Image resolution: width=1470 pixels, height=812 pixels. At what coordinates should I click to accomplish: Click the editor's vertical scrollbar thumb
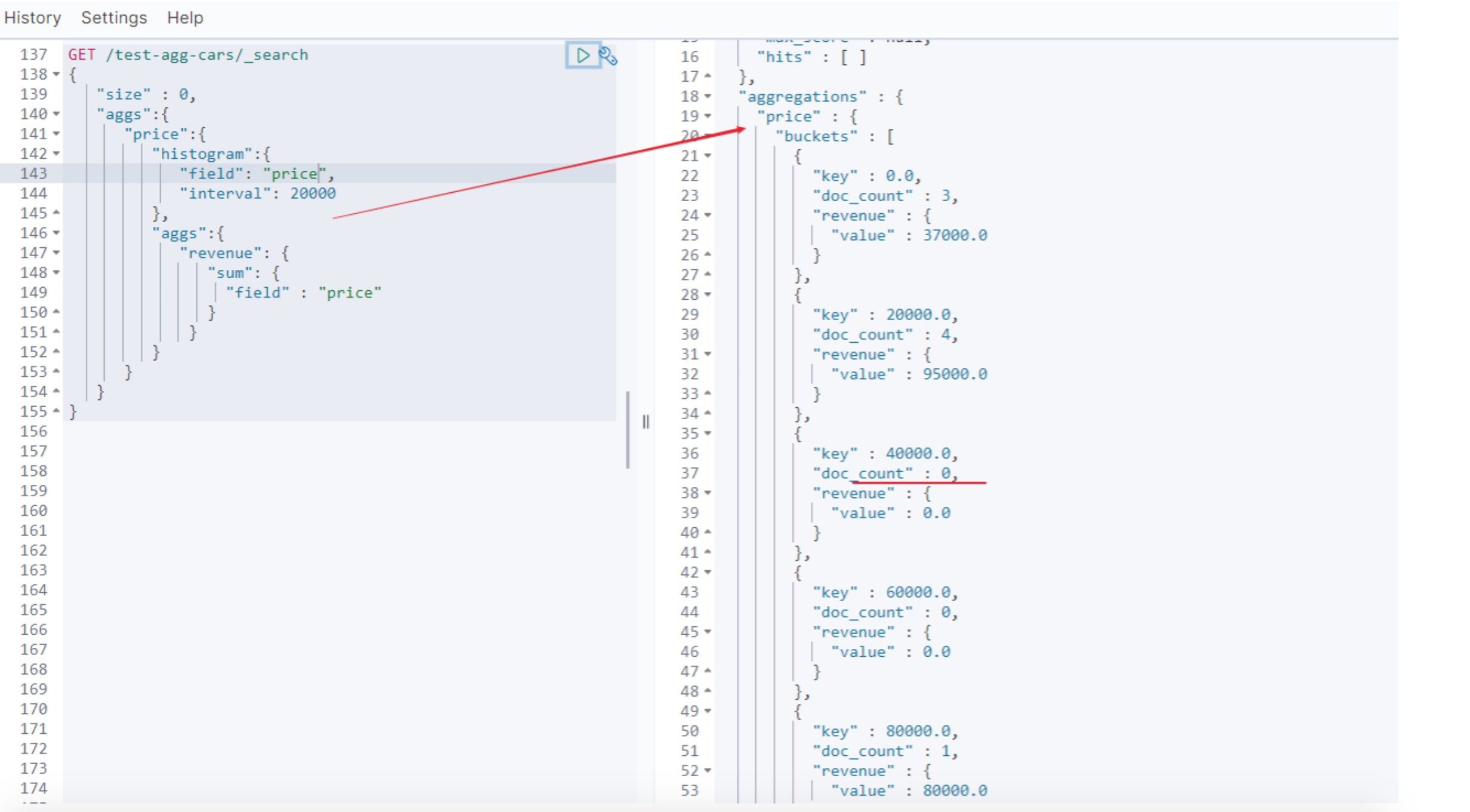628,430
